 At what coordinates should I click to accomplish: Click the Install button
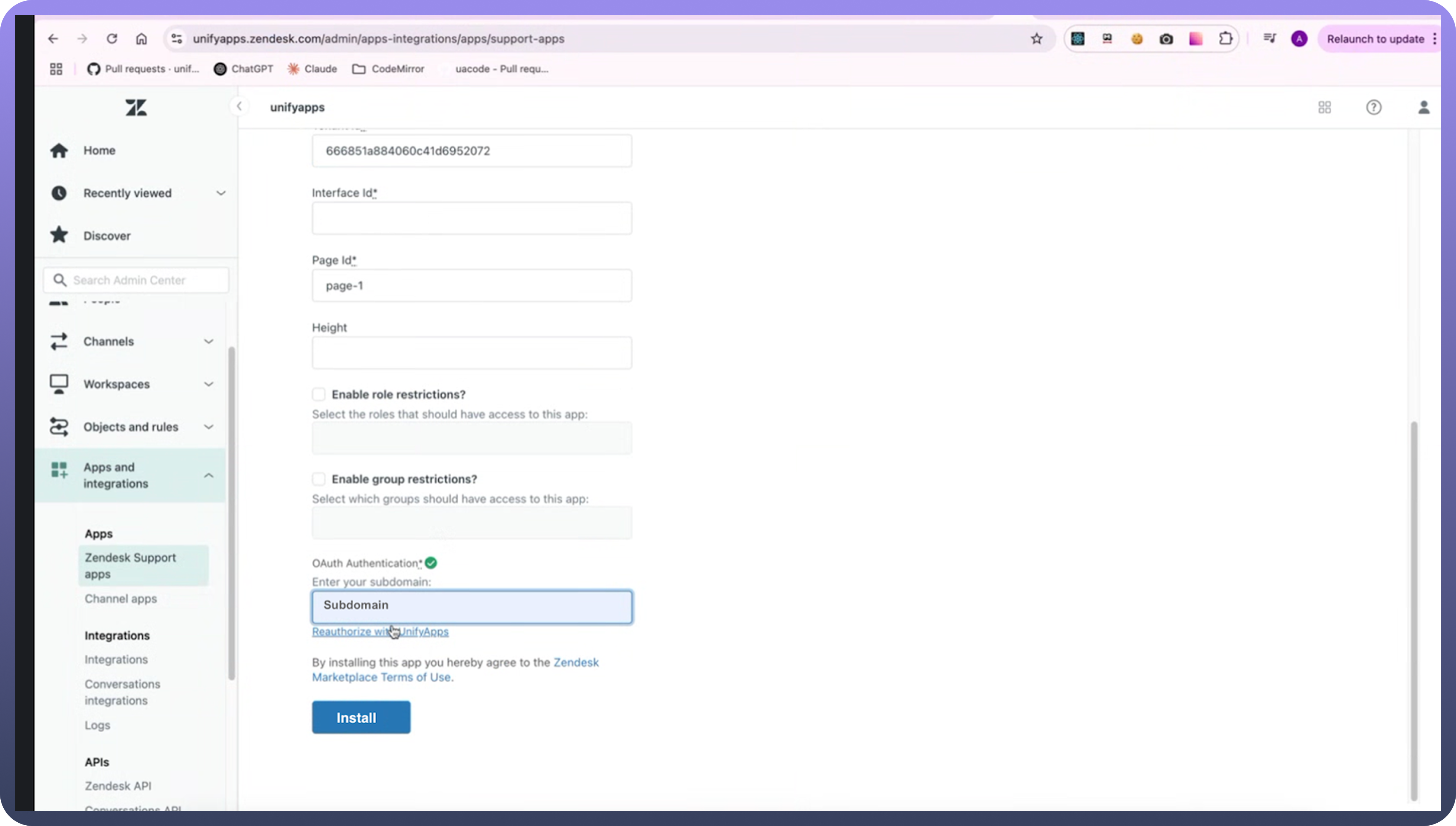(361, 717)
